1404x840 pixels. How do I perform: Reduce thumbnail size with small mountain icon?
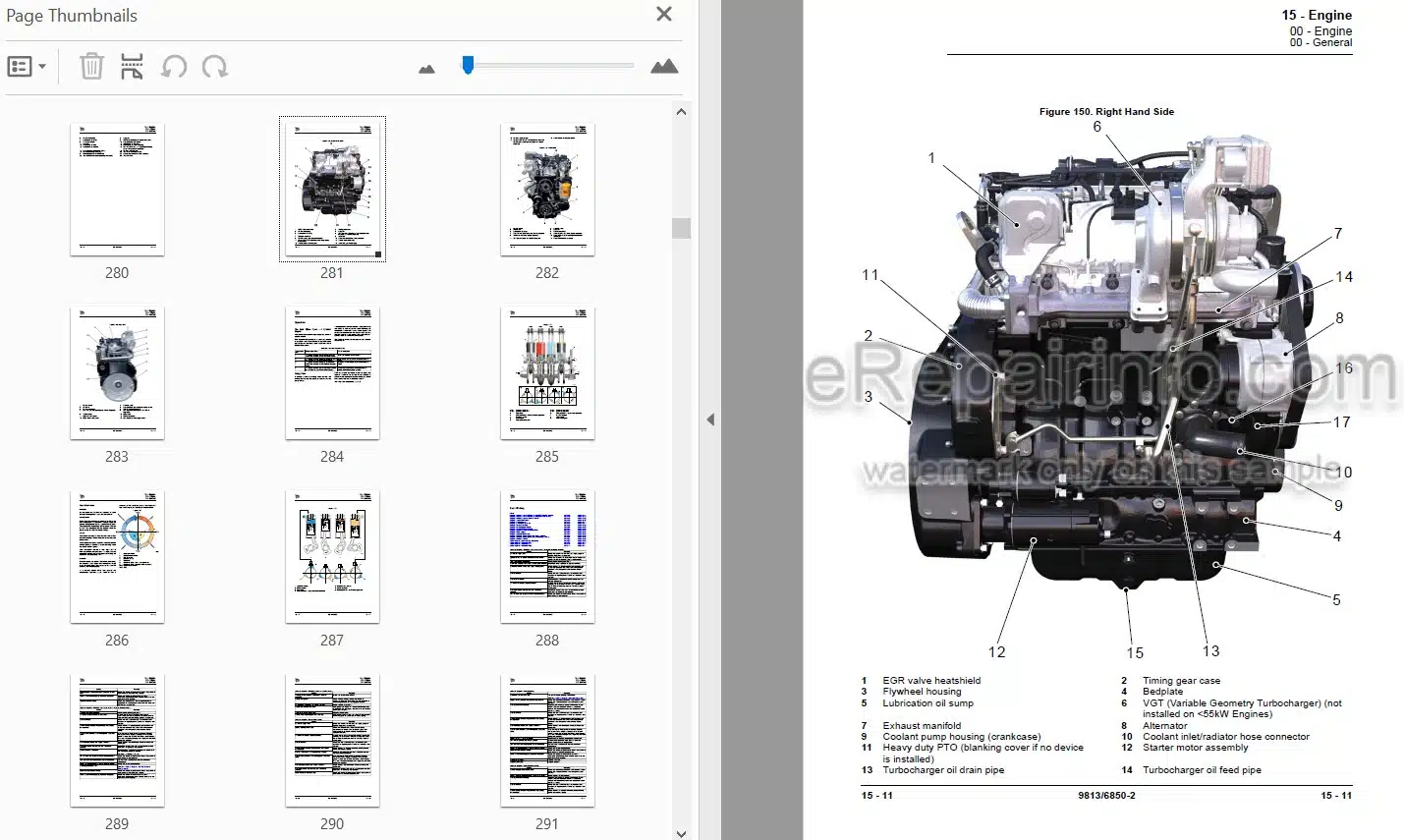click(x=426, y=69)
